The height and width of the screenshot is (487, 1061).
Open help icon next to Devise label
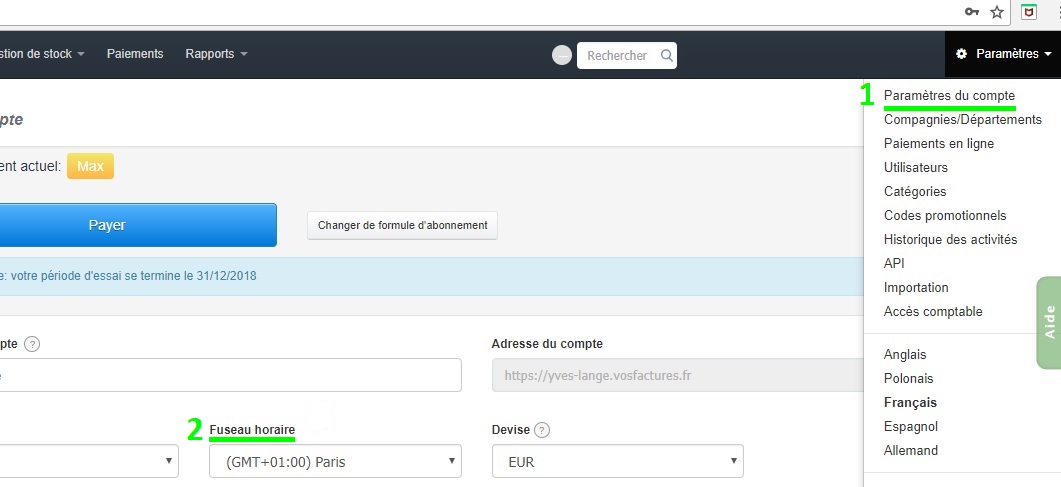click(541, 430)
